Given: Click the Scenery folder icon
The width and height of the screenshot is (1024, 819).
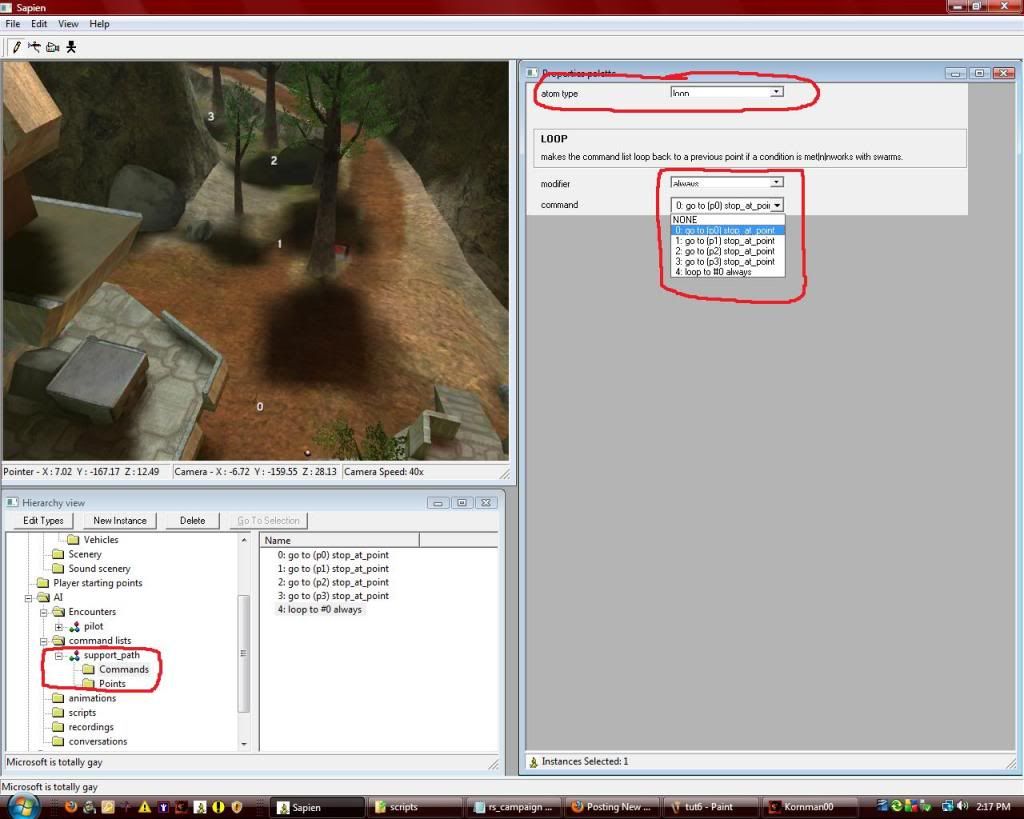Looking at the screenshot, I should point(58,554).
